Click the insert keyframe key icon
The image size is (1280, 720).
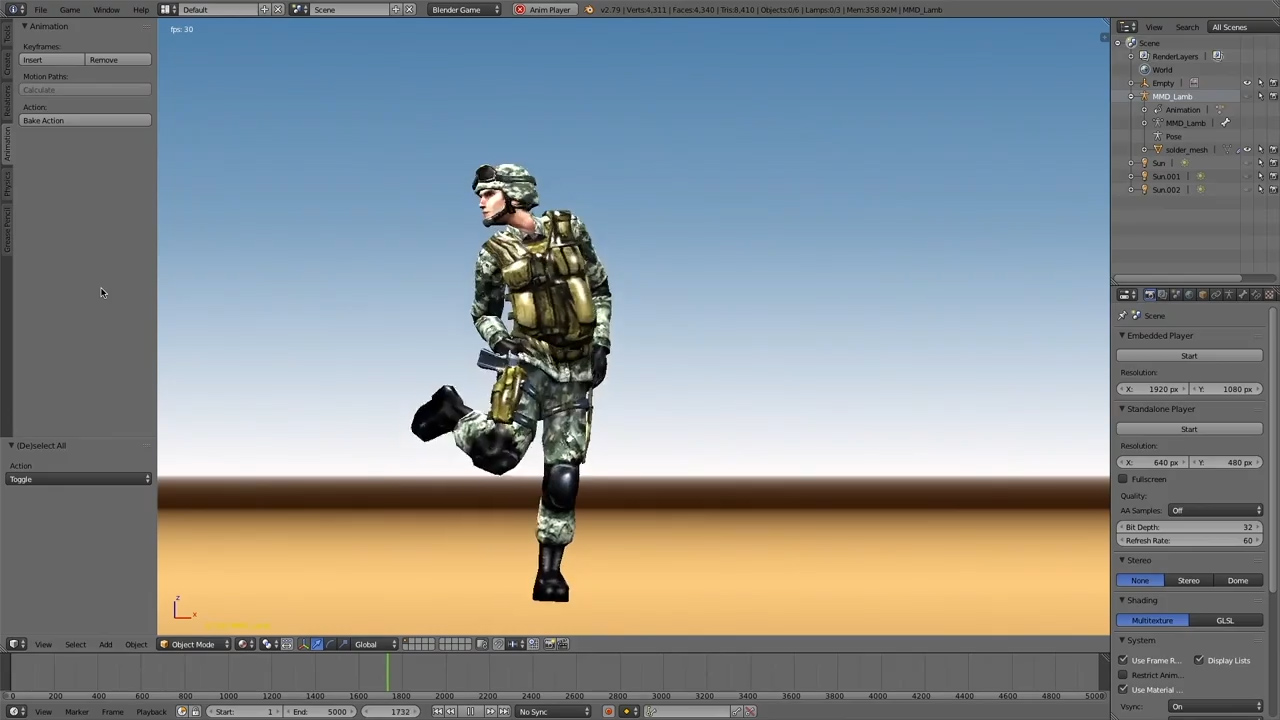coord(736,712)
